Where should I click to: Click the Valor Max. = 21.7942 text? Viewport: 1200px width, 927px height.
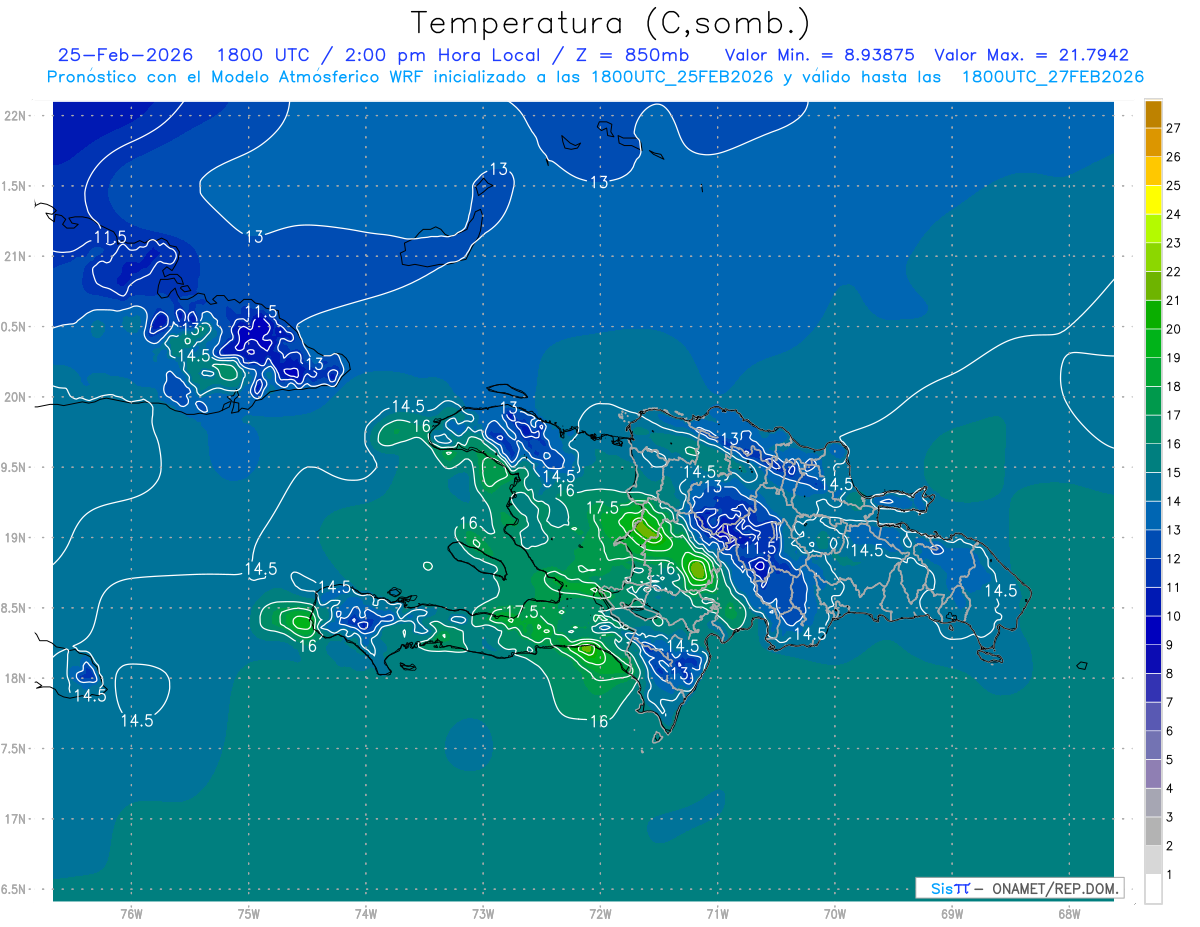point(1031,55)
